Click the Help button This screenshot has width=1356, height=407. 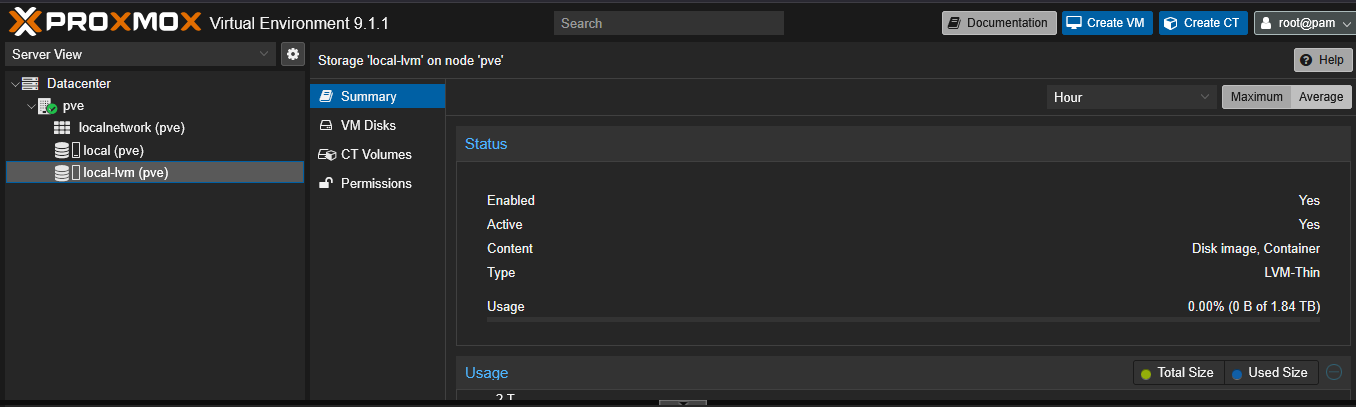tap(1323, 60)
